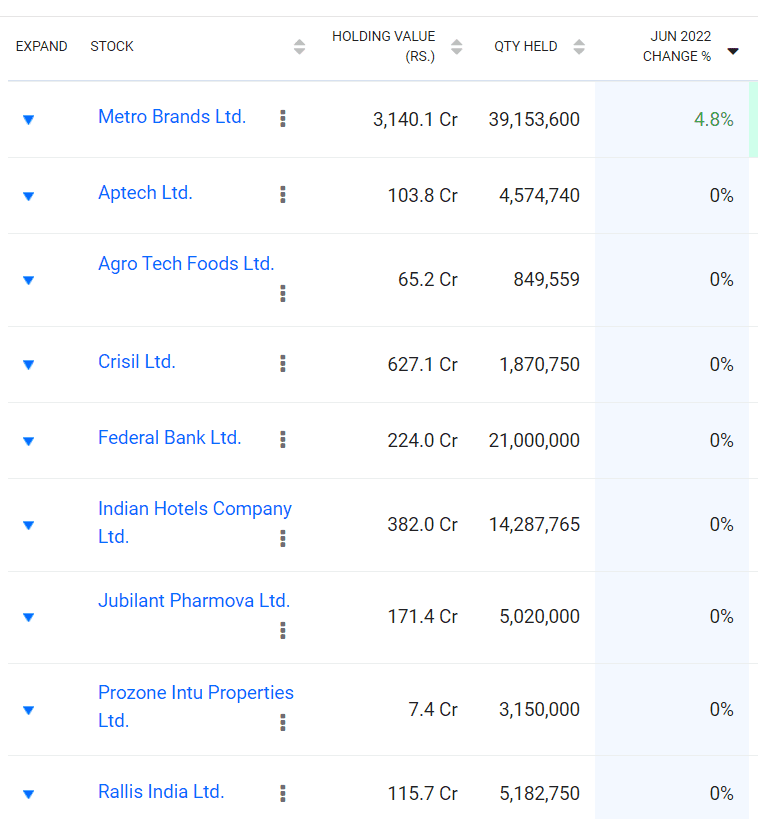The width and height of the screenshot is (758, 819).
Task: Click the 4.8% change value for Metro Brands
Action: pos(714,120)
